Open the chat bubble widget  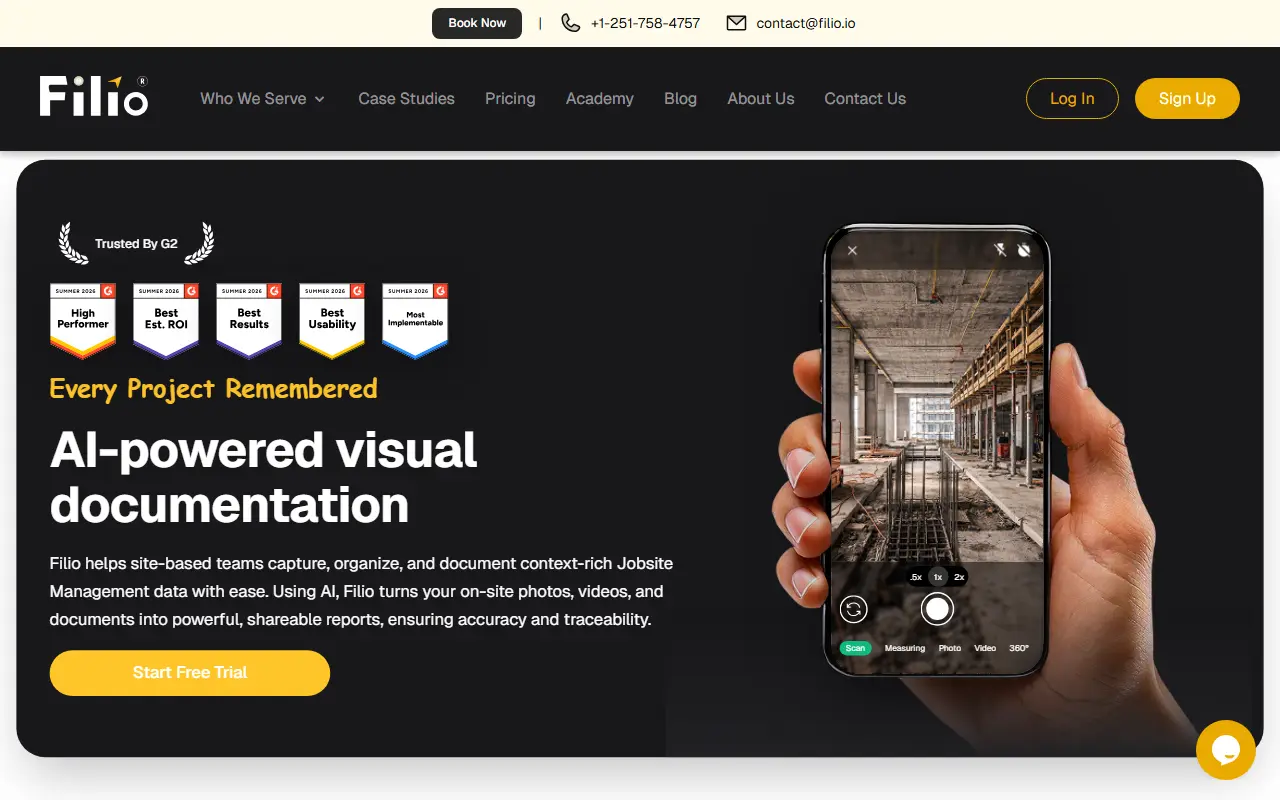(x=1226, y=750)
